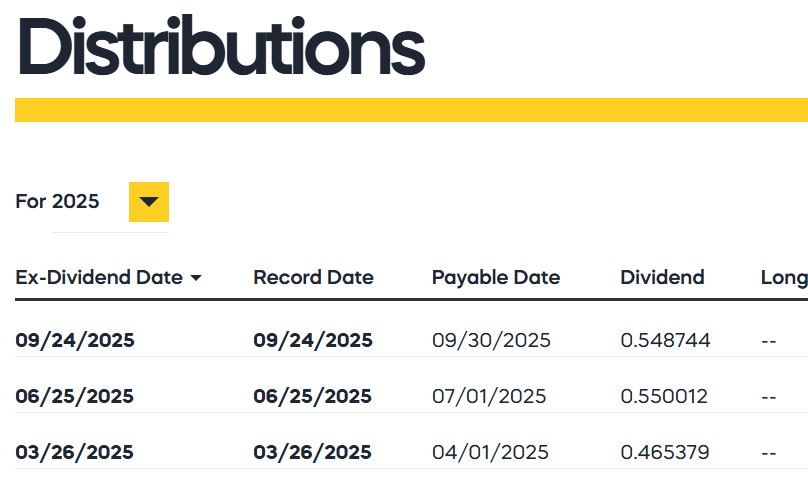Click payable date 07/01/2025
Viewport: 808px width, 495px height.
489,397
